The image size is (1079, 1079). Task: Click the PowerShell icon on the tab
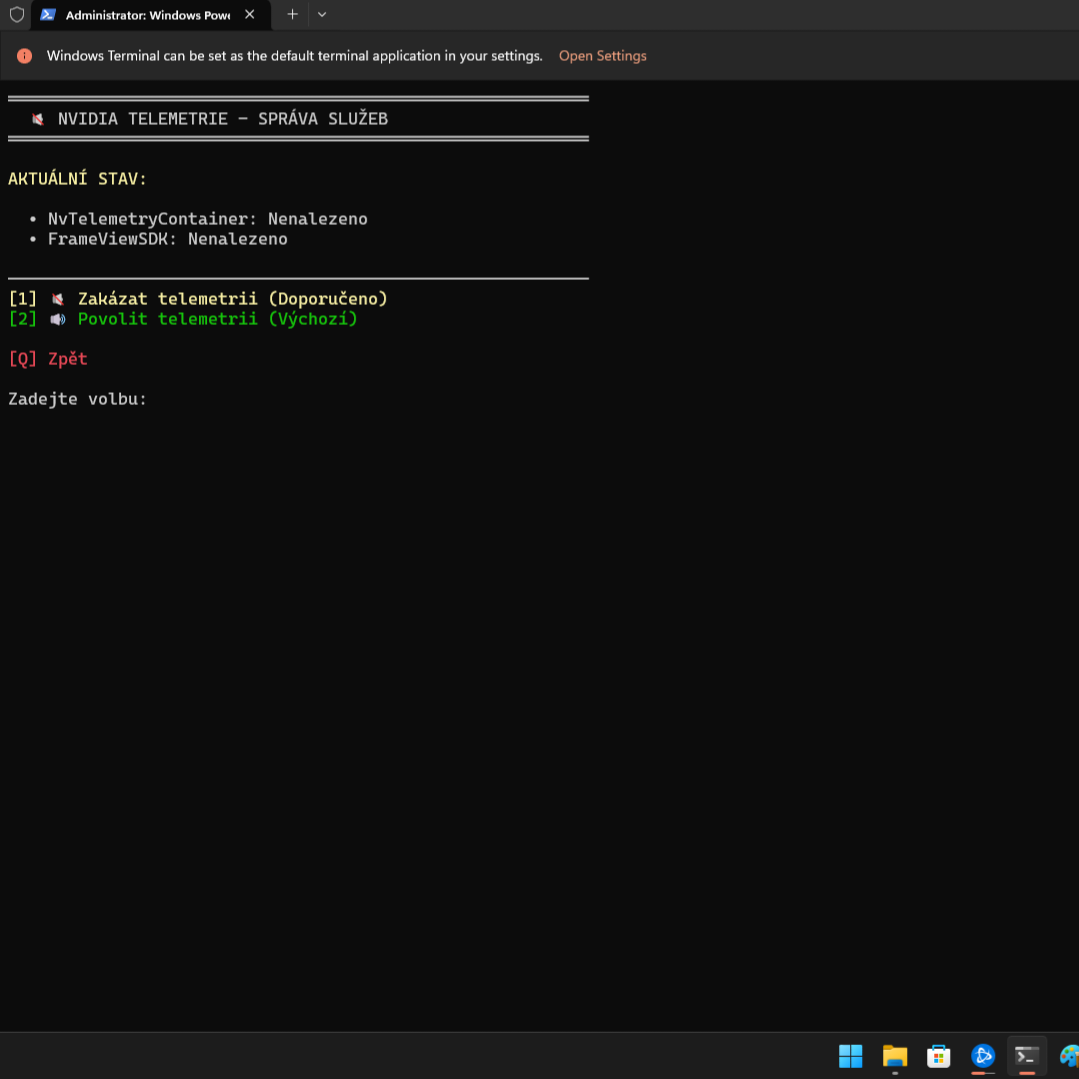(x=48, y=15)
